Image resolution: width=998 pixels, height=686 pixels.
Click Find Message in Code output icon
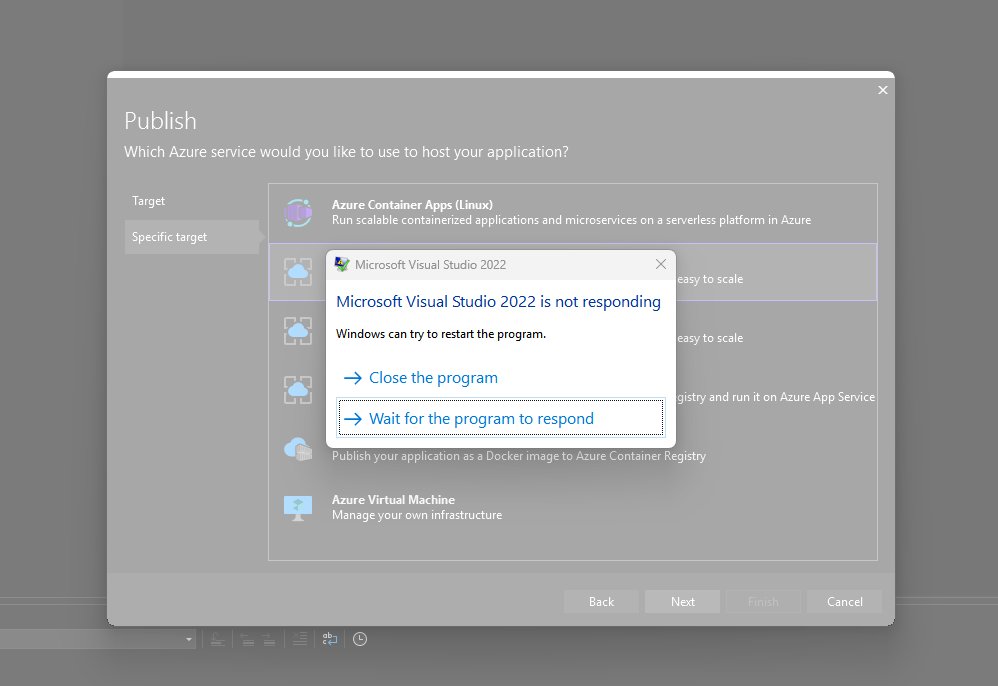click(217, 639)
